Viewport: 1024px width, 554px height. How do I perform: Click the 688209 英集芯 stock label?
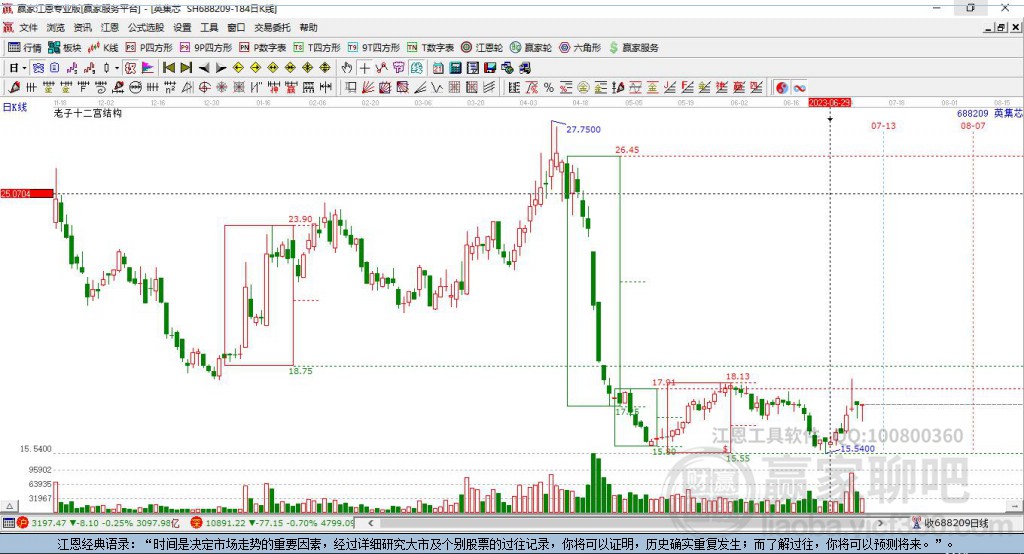click(989, 114)
